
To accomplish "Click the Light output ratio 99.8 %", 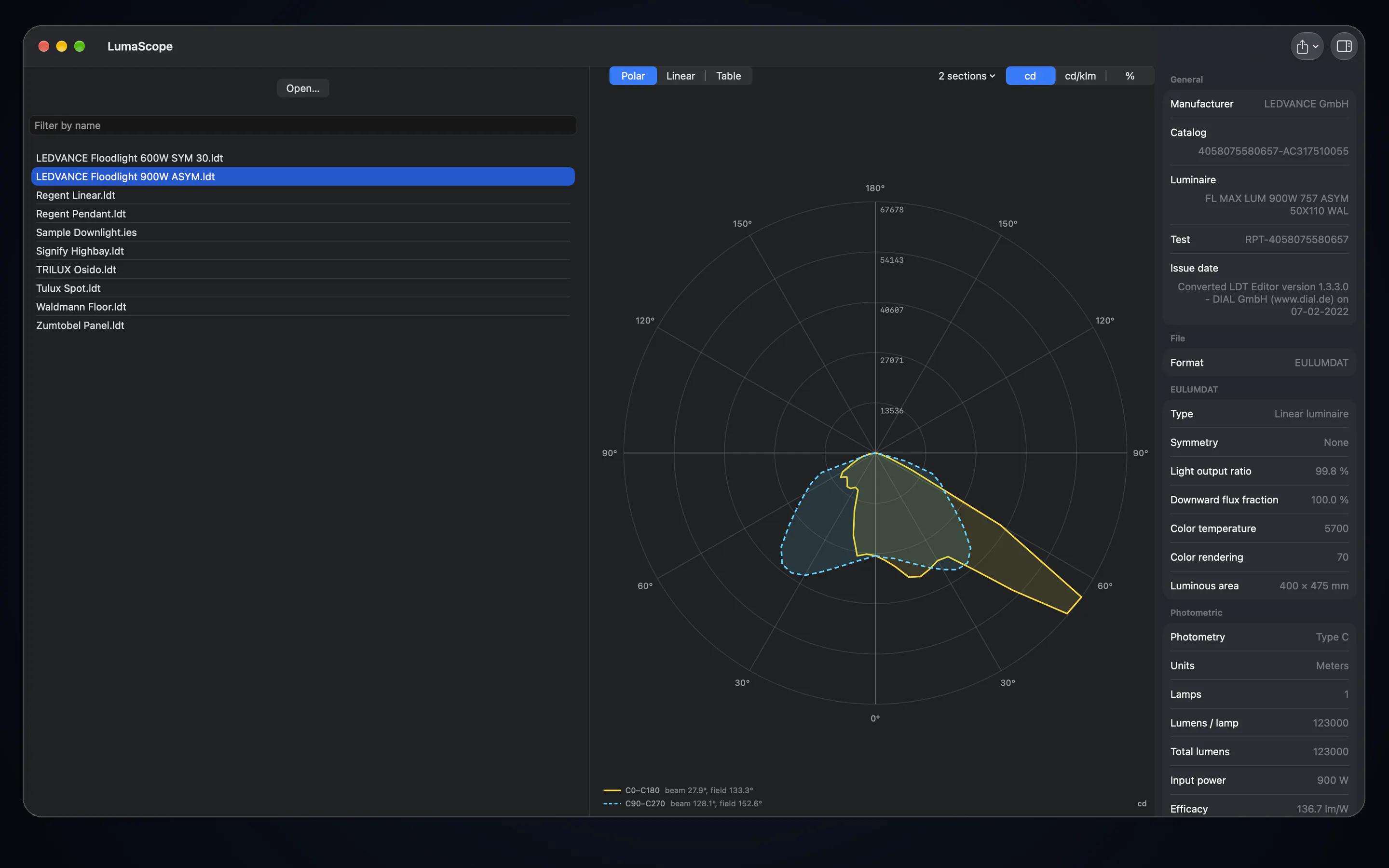I will coord(1332,471).
